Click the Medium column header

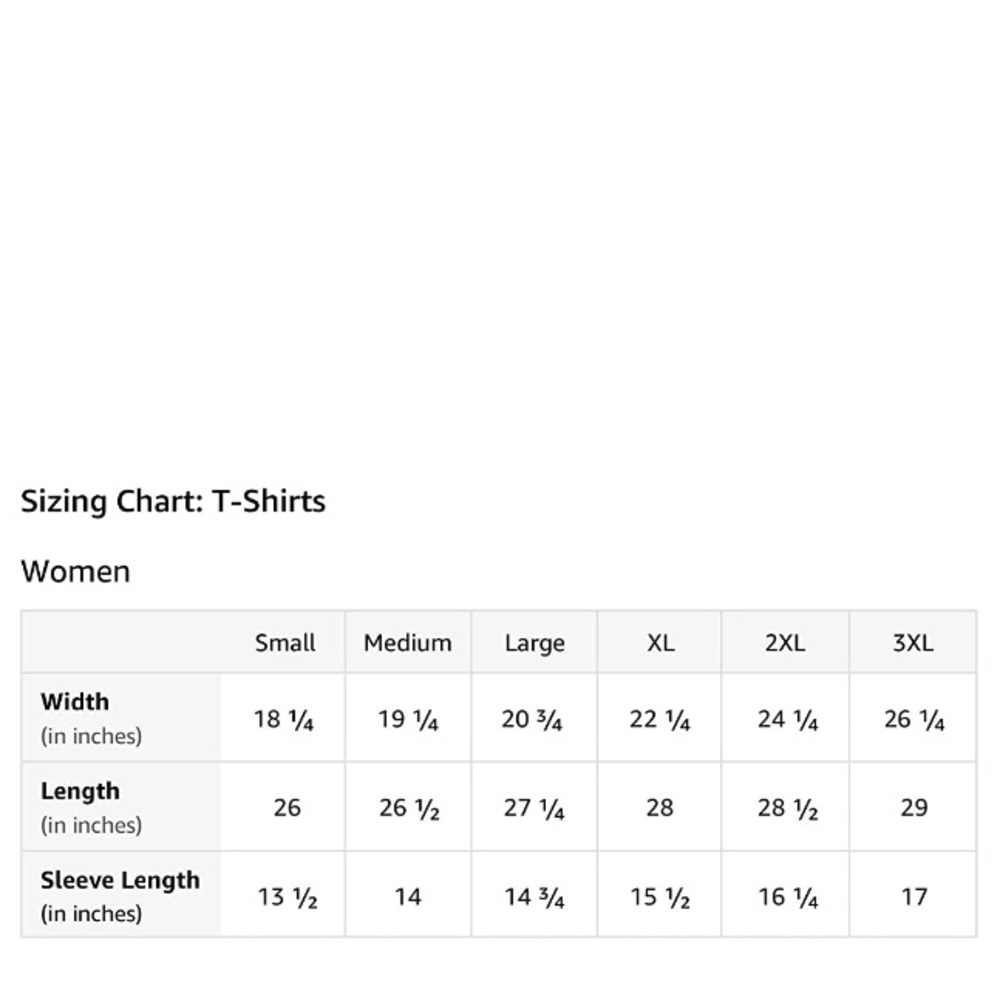(x=408, y=642)
